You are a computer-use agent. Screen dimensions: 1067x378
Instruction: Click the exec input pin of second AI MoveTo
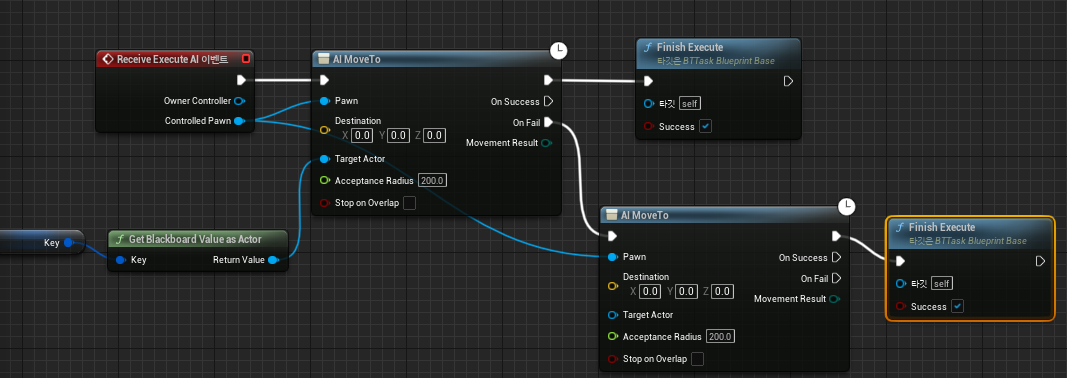[x=612, y=236]
